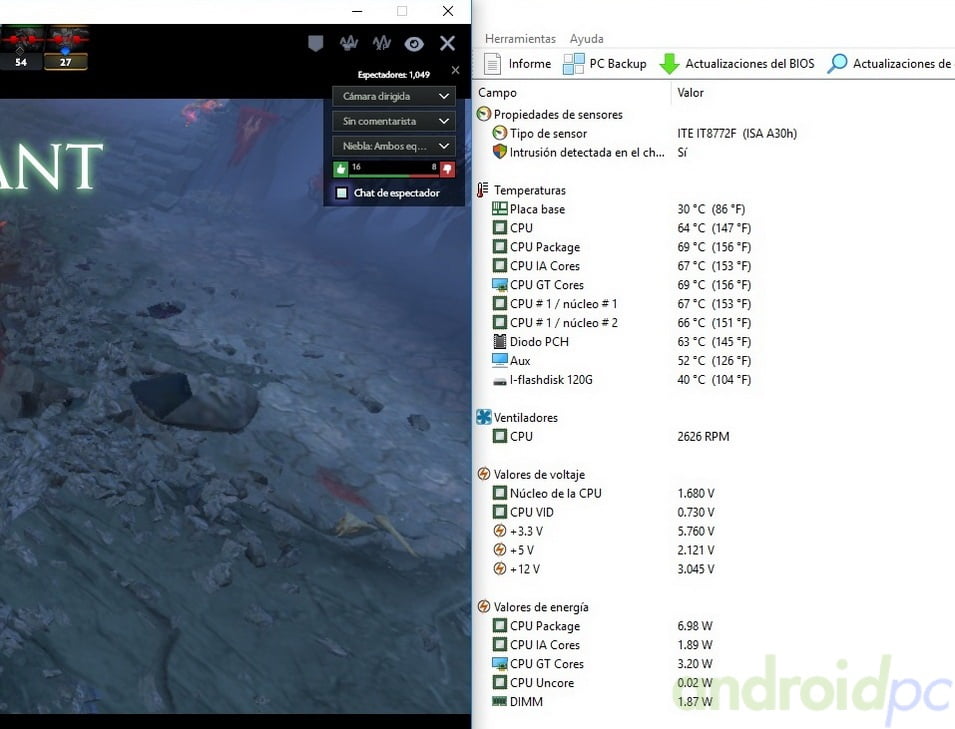Click the Placa base motherboard icon
Screen dimensions: 955x729
499,209
